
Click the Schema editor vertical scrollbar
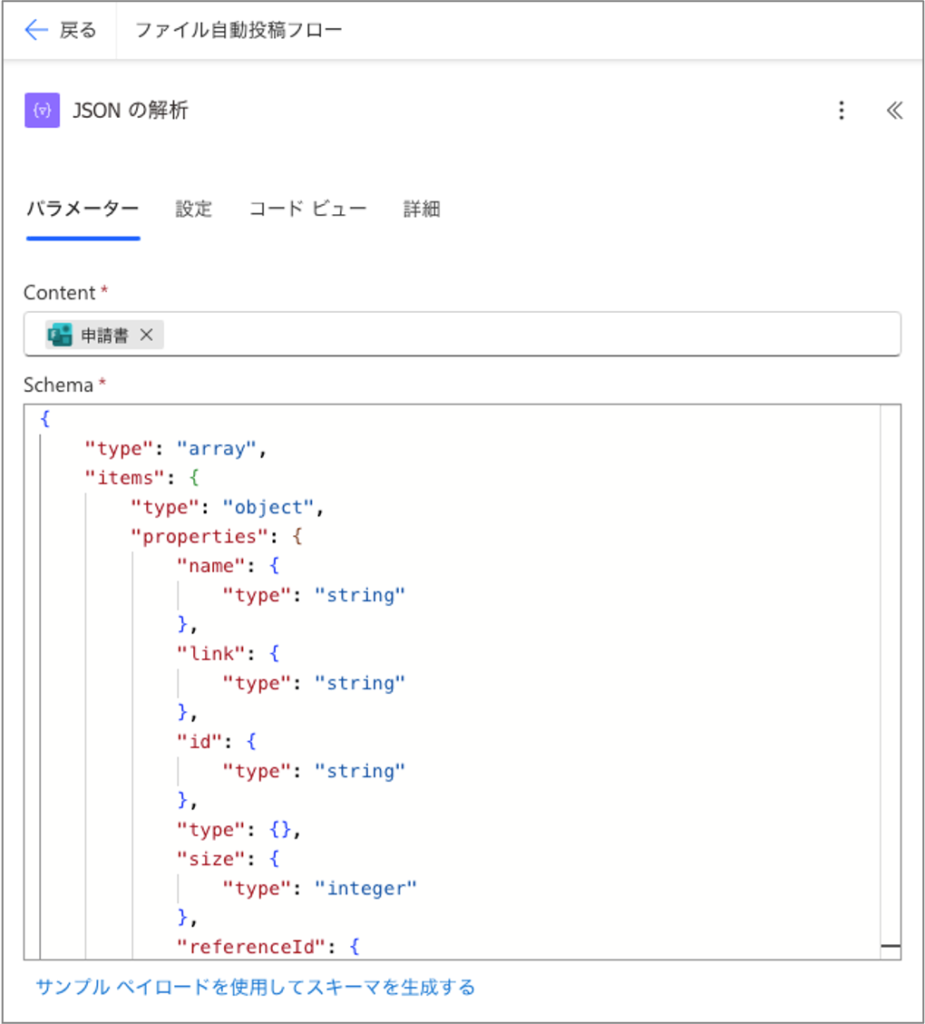(x=890, y=680)
